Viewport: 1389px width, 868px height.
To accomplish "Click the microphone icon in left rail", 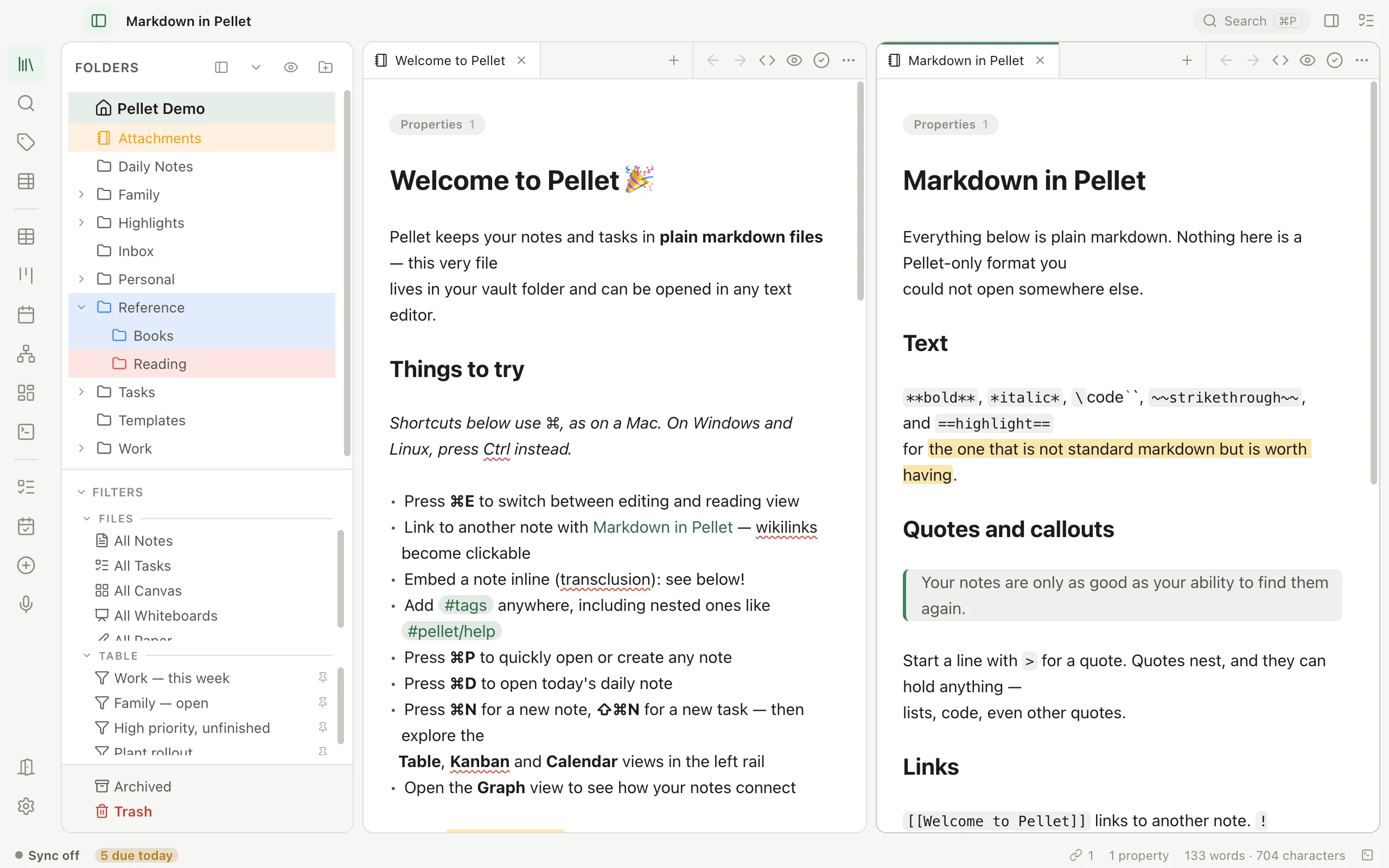I will point(26,604).
